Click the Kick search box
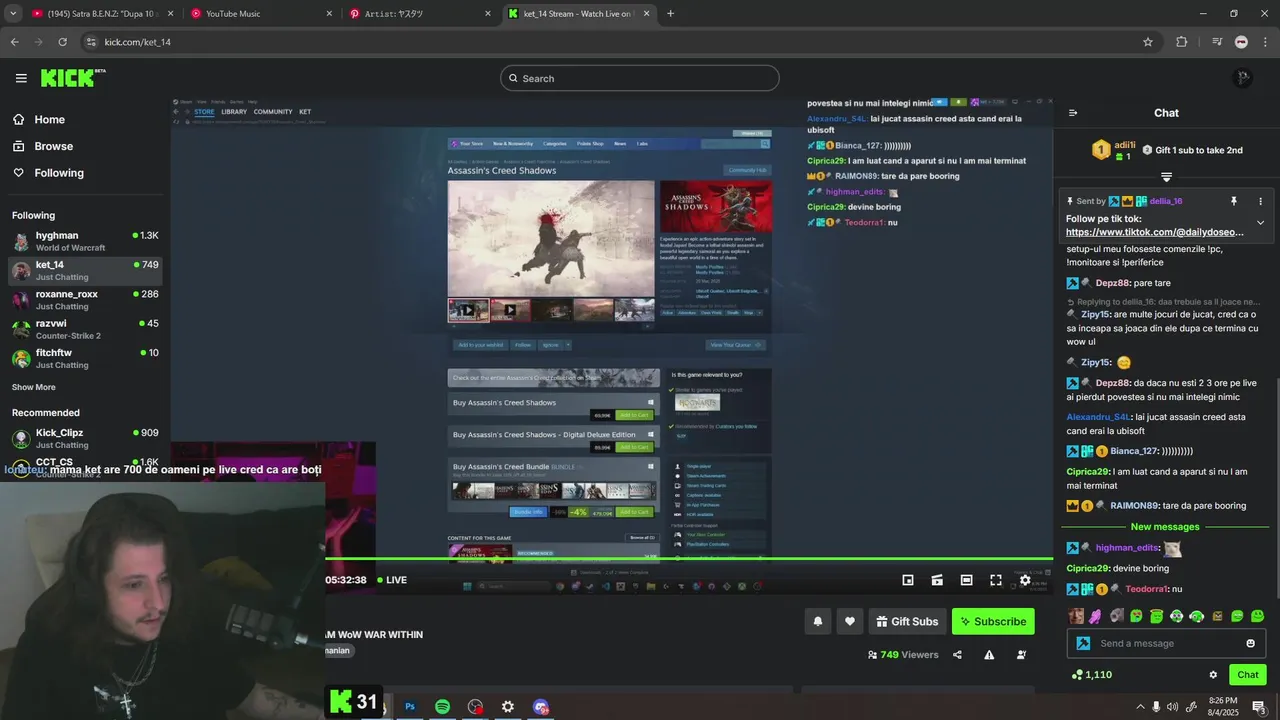 pos(640,78)
